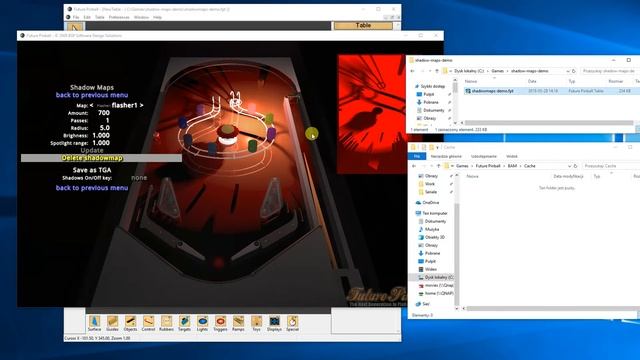The image size is (640, 360).
Task: Select the Objects tool in editor toolbar
Action: (130, 323)
